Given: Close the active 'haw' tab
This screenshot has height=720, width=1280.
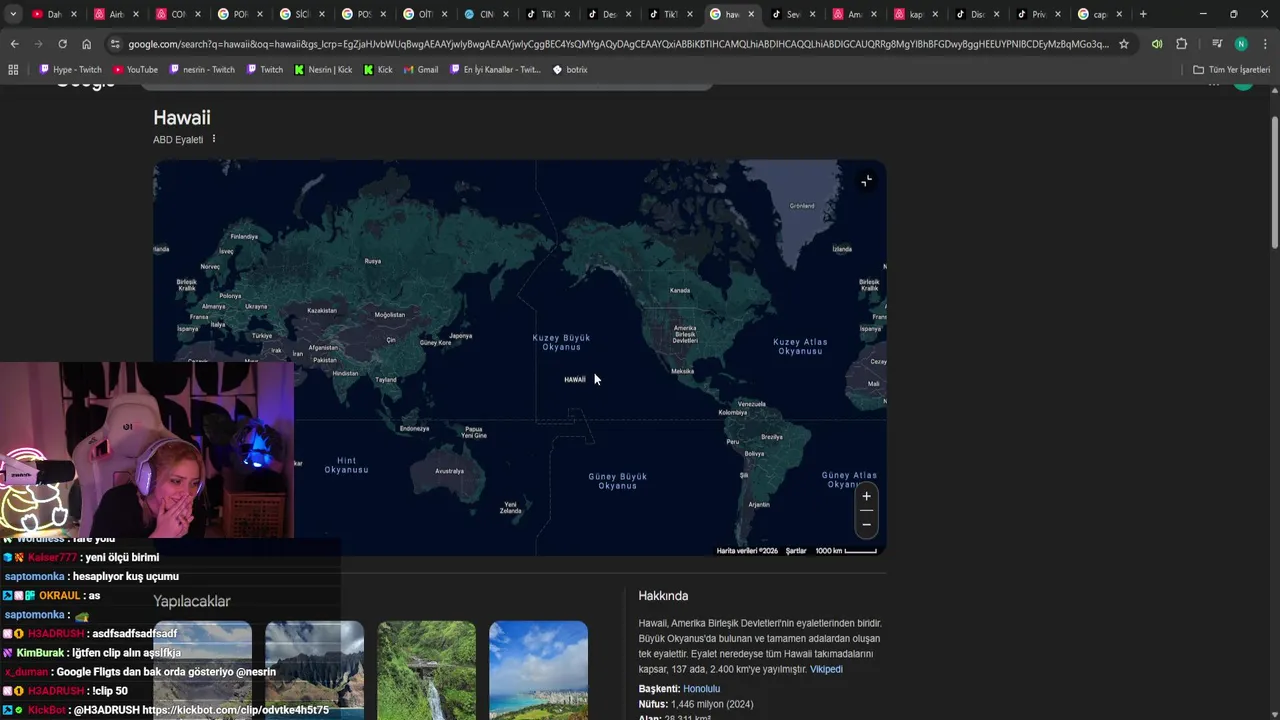Looking at the screenshot, I should (751, 14).
